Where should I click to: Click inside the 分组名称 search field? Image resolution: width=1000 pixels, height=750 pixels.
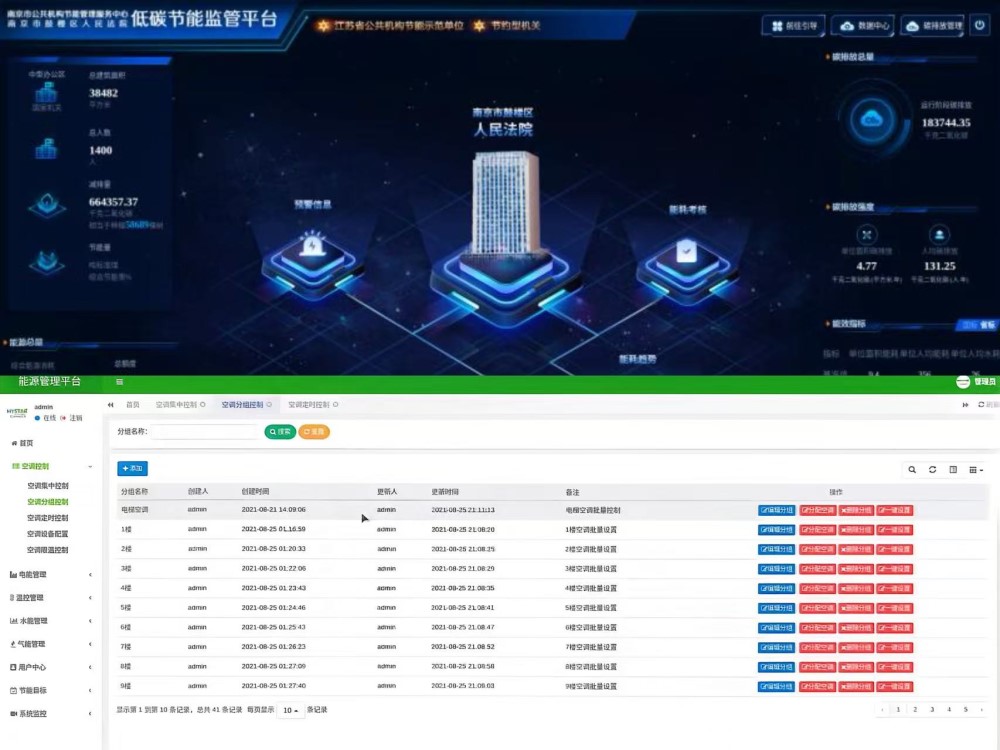pos(205,432)
